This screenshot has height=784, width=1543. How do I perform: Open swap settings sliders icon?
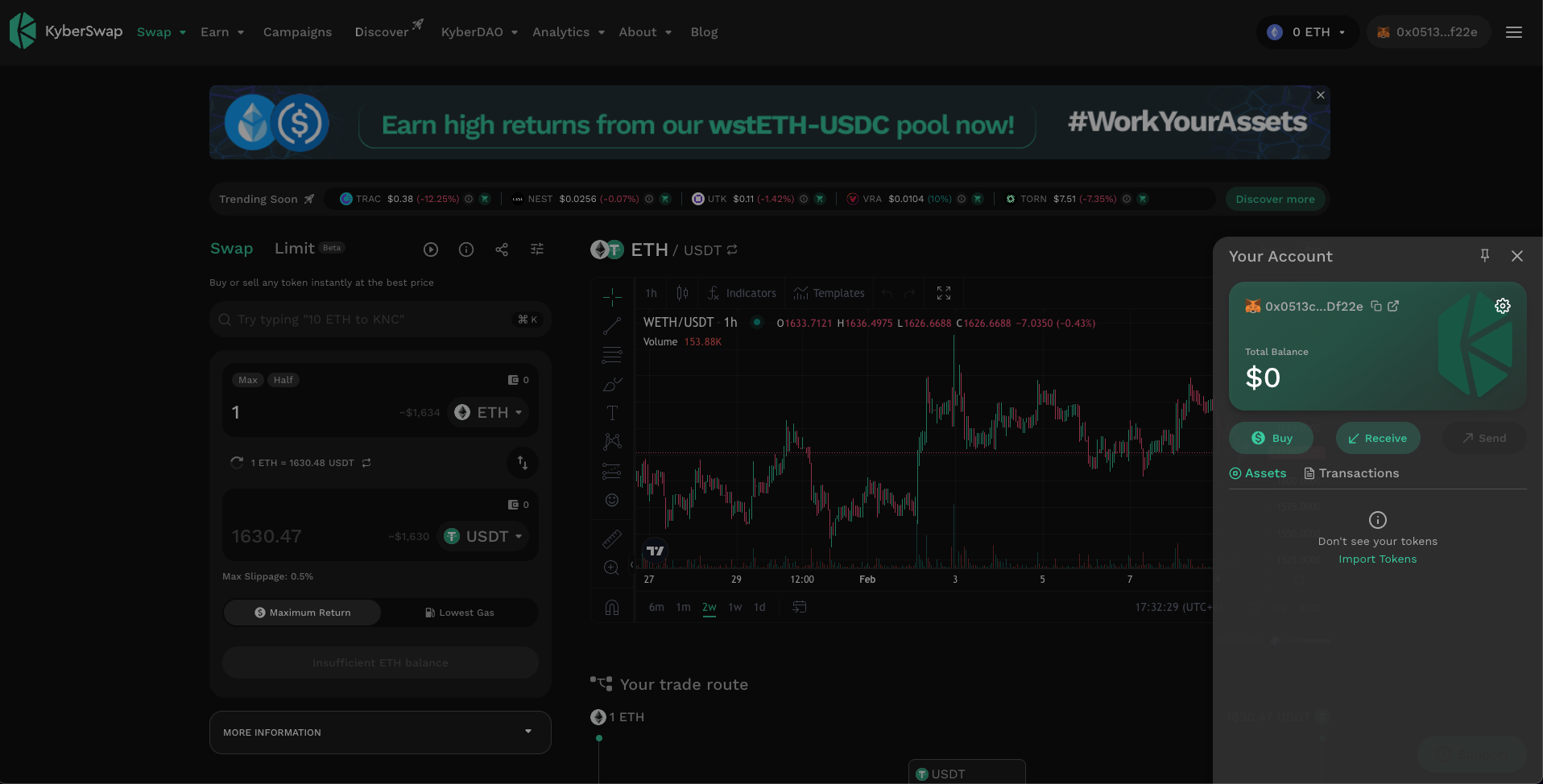[x=537, y=250]
